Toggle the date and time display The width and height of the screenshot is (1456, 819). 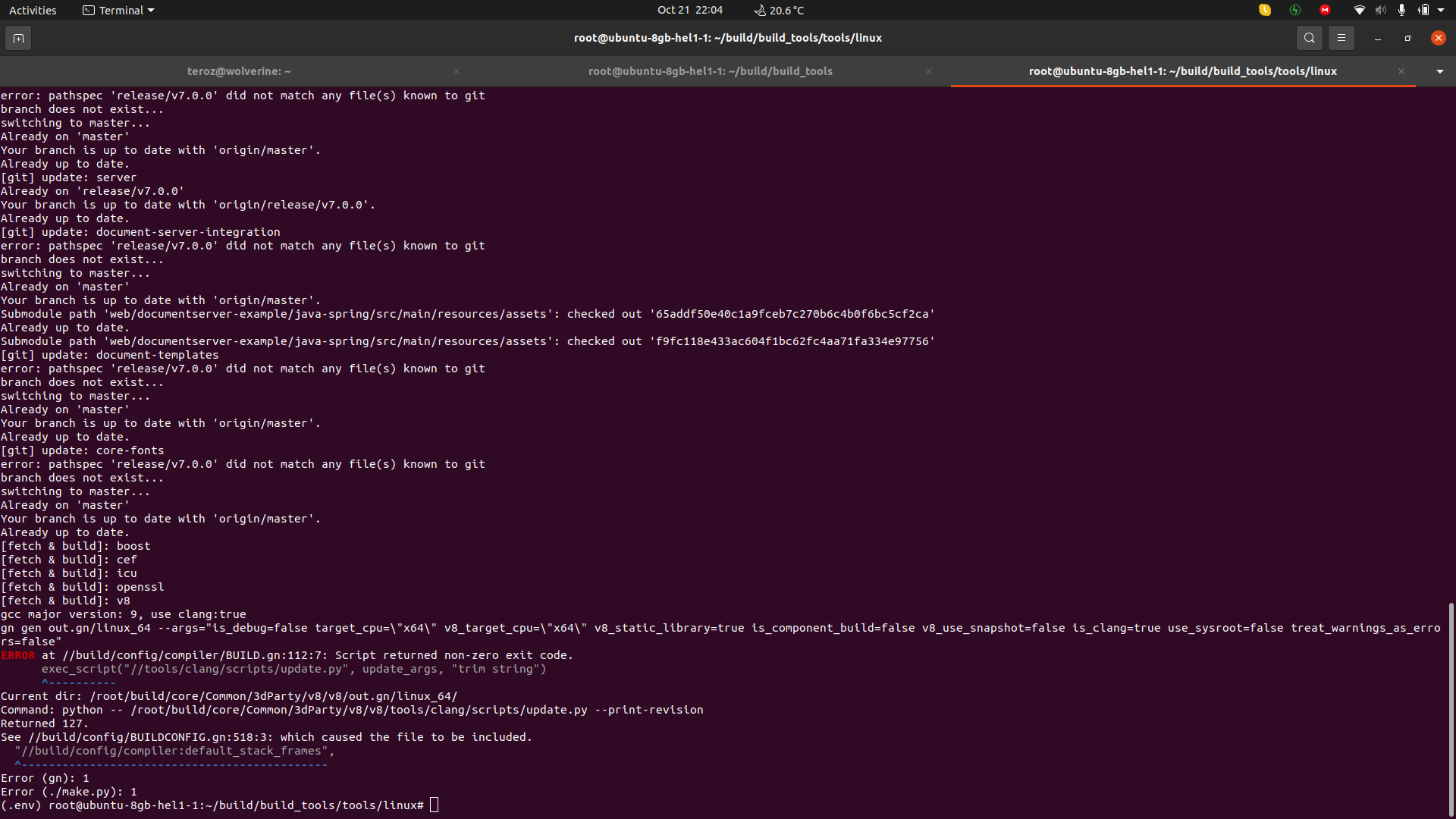(690, 10)
